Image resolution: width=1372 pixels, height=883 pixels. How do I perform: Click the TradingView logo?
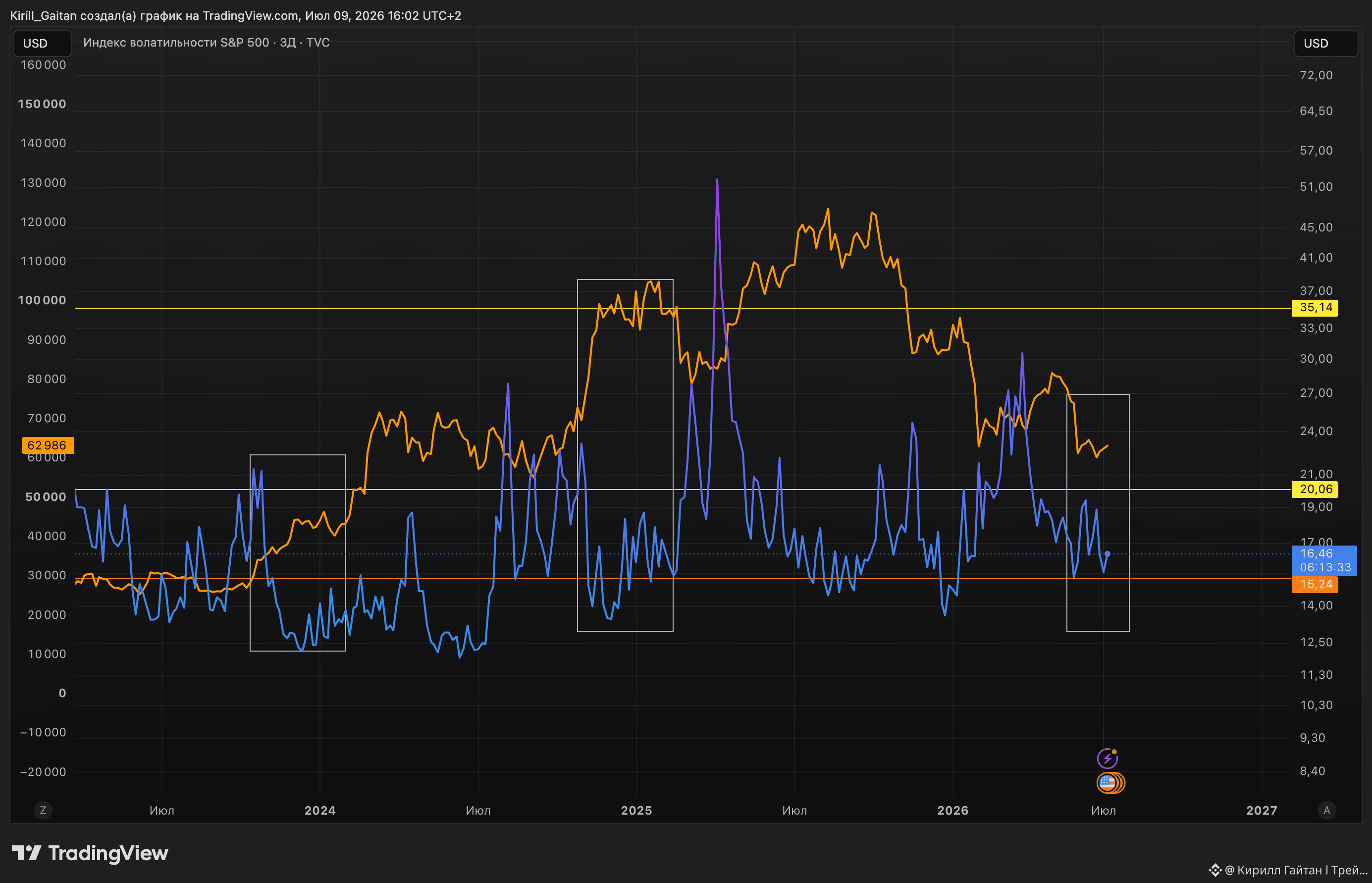point(90,853)
